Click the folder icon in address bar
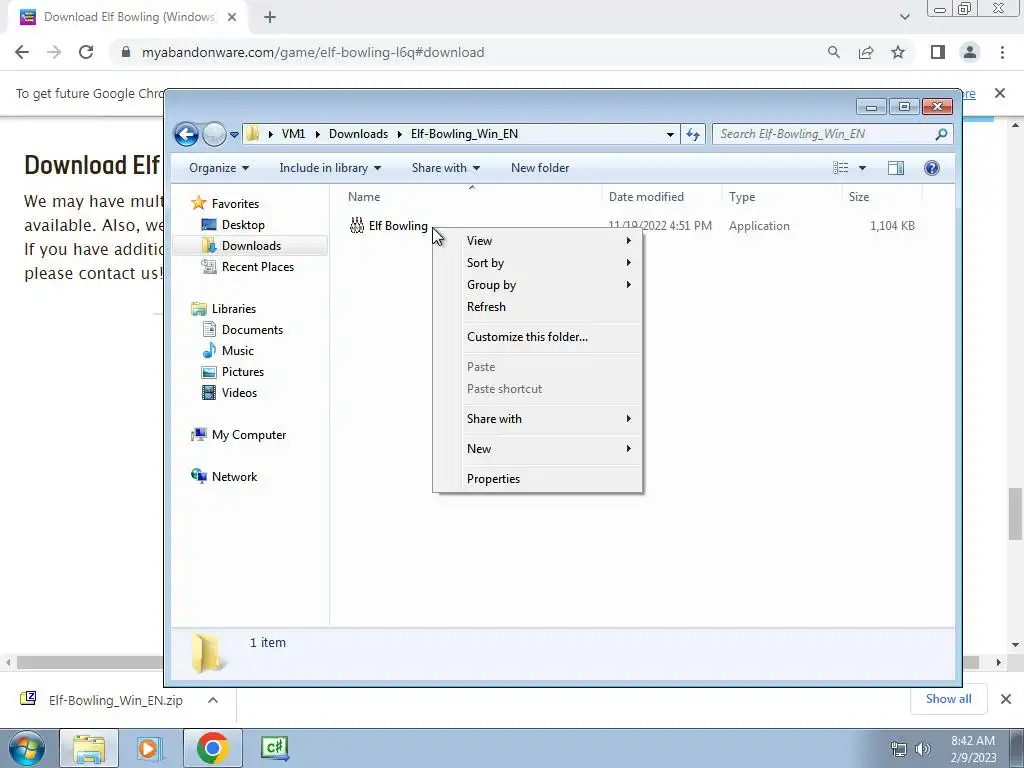The width and height of the screenshot is (1024, 768). [x=253, y=134]
